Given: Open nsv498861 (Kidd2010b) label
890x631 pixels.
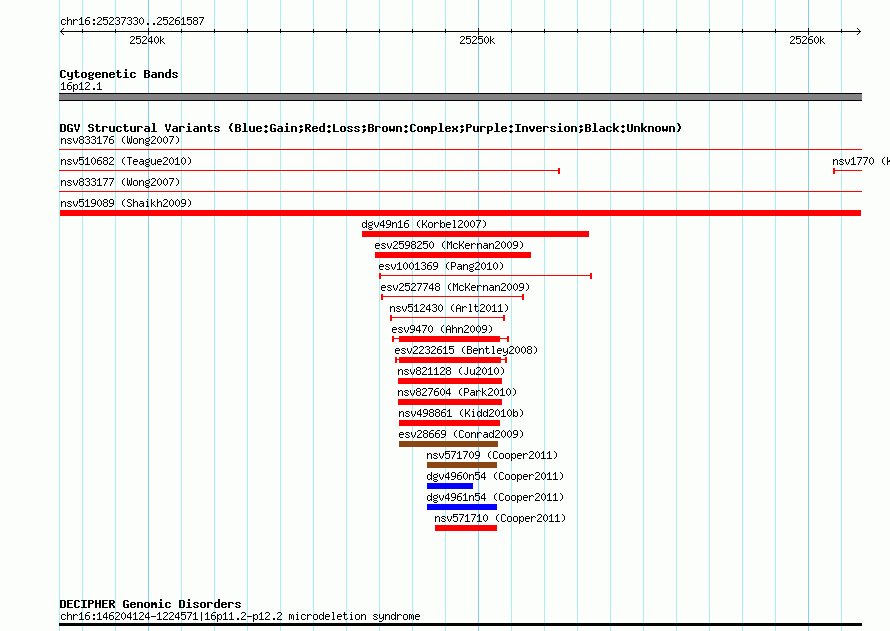Looking at the screenshot, I should click(461, 413).
